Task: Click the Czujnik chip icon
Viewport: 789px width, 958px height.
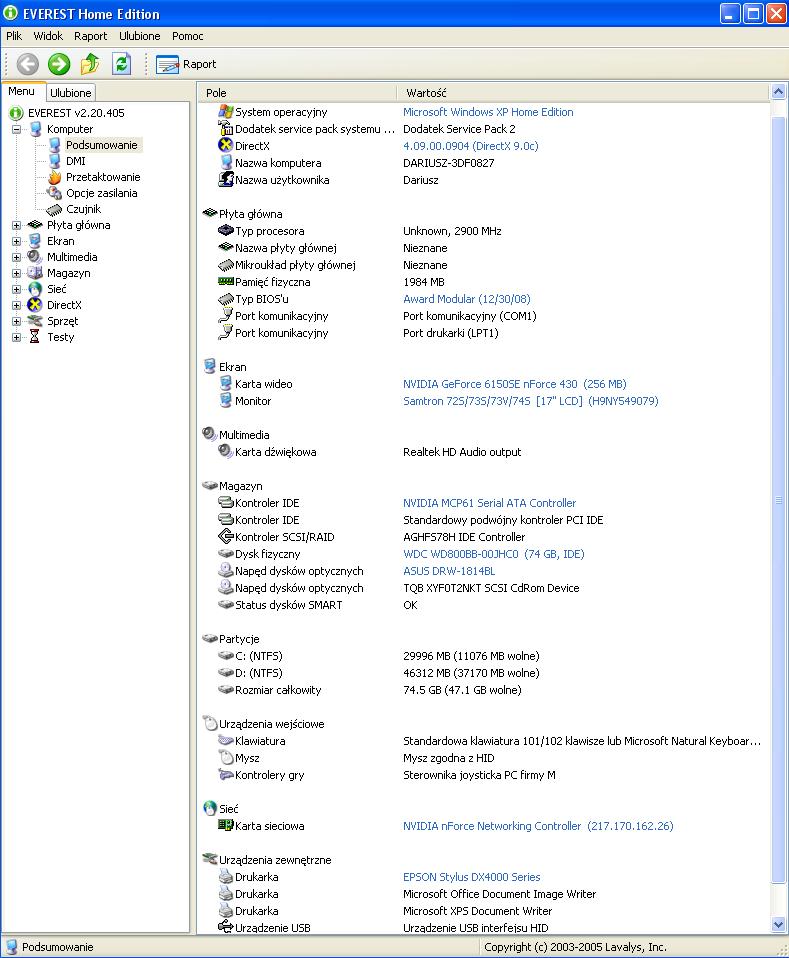Action: pos(54,210)
